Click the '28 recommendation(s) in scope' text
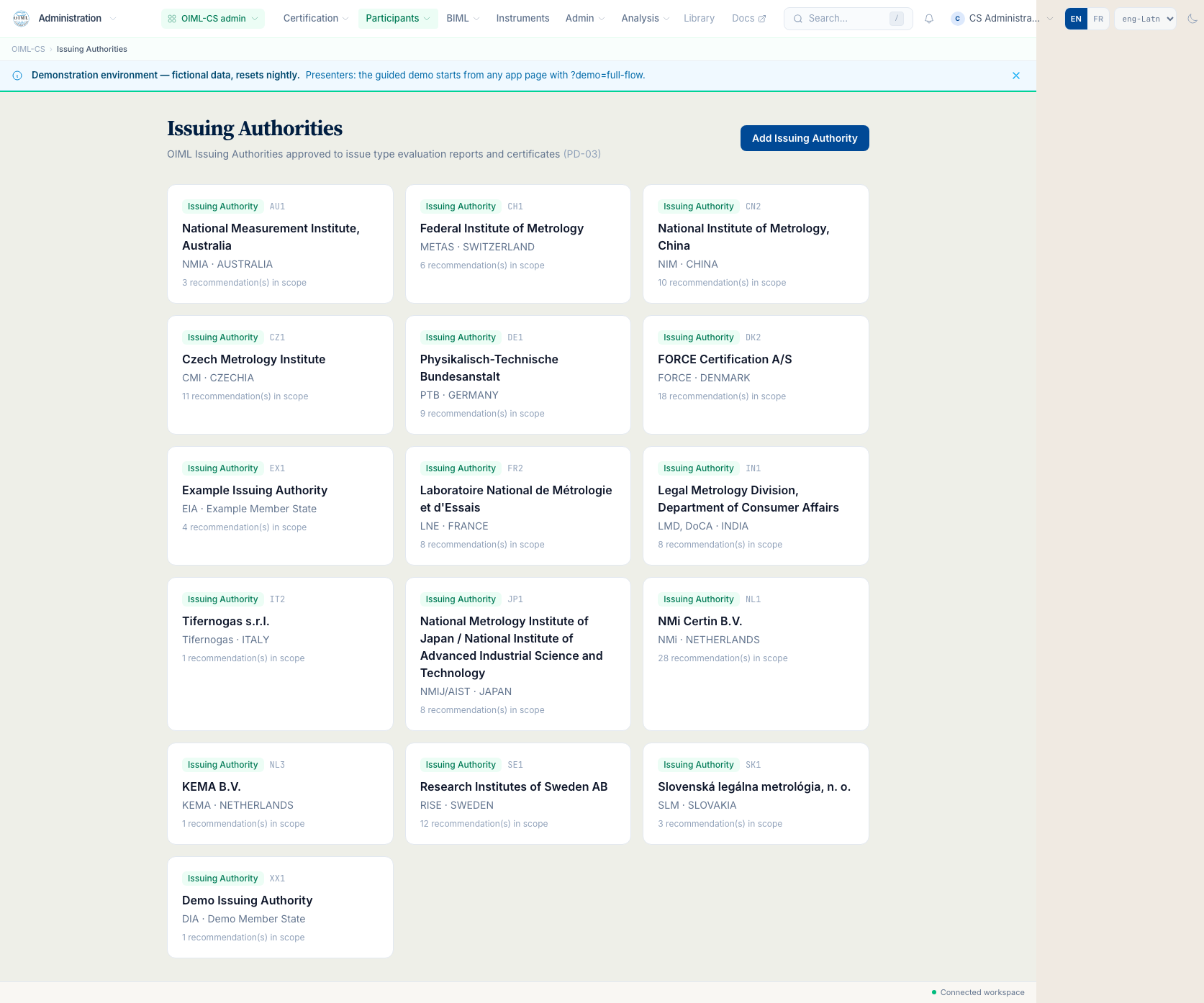The height and width of the screenshot is (1003, 1204). (x=723, y=658)
